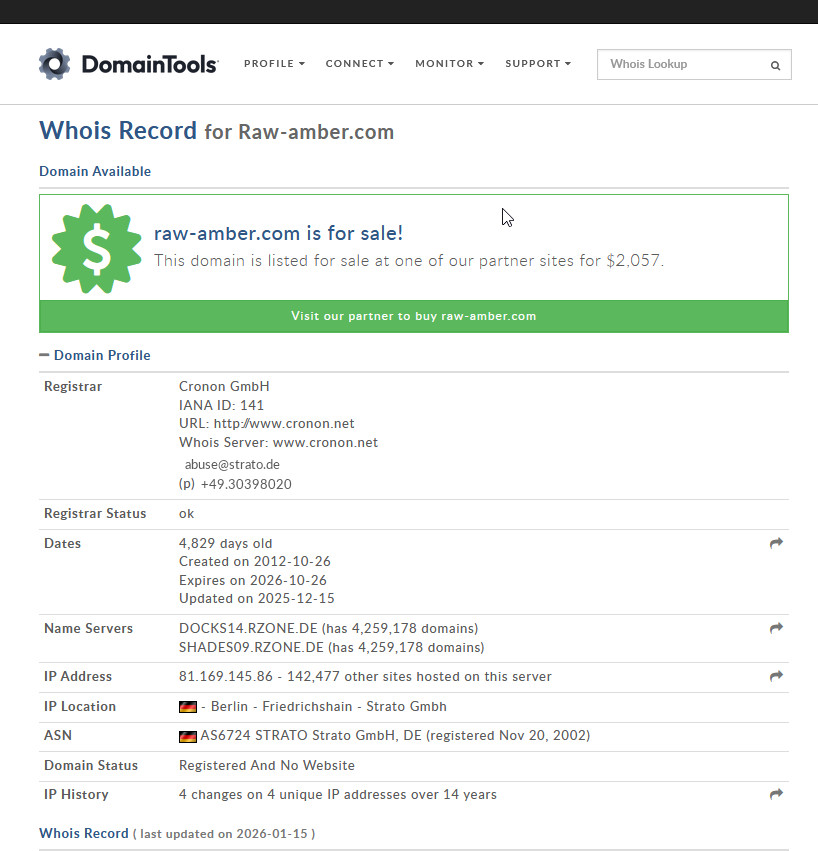Click the Whois Record section heading at bottom

[x=84, y=833]
